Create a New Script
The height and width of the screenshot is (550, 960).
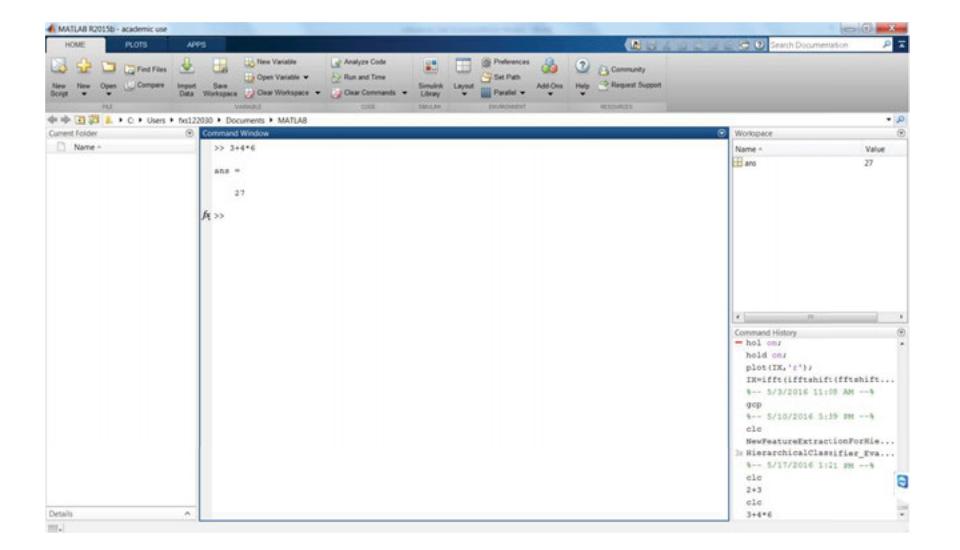(59, 78)
